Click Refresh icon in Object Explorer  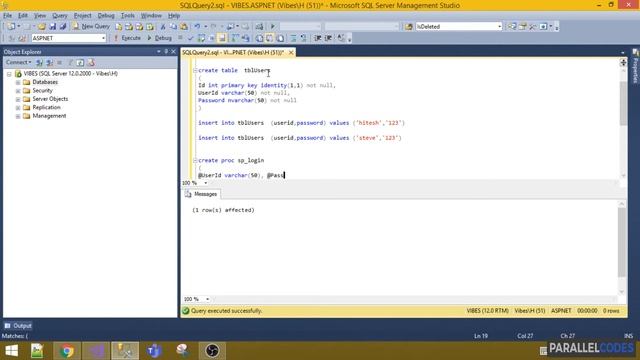[x=80, y=62]
